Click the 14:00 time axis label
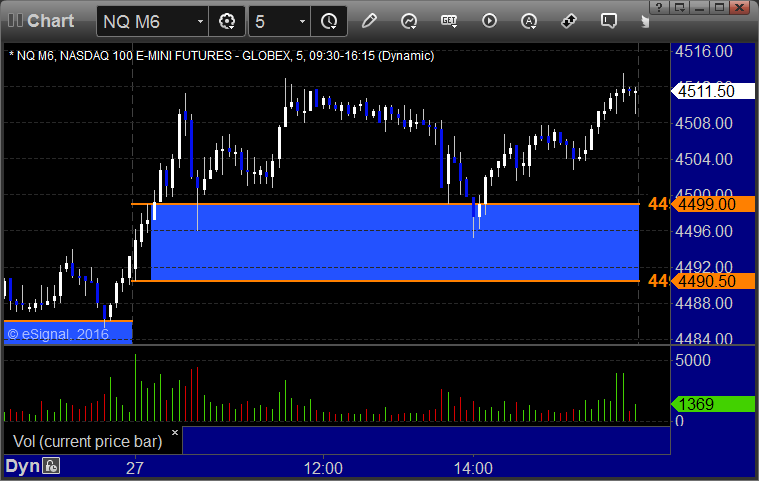Viewport: 759px width, 481px height. point(473,468)
